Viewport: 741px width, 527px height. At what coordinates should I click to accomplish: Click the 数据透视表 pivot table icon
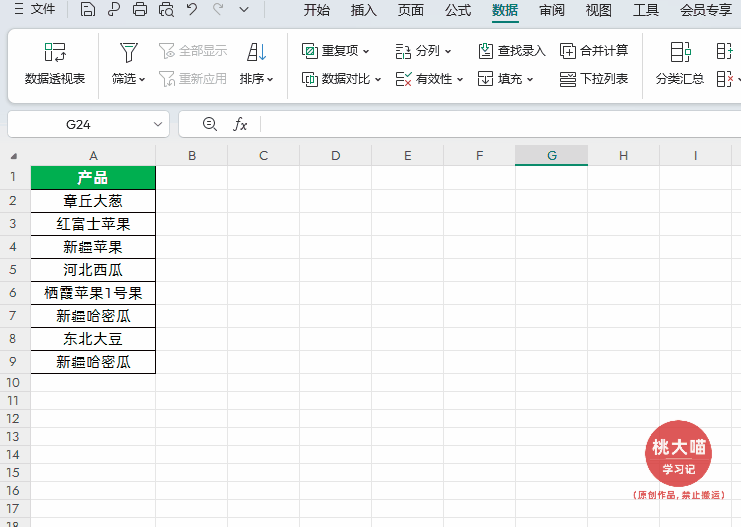55,52
